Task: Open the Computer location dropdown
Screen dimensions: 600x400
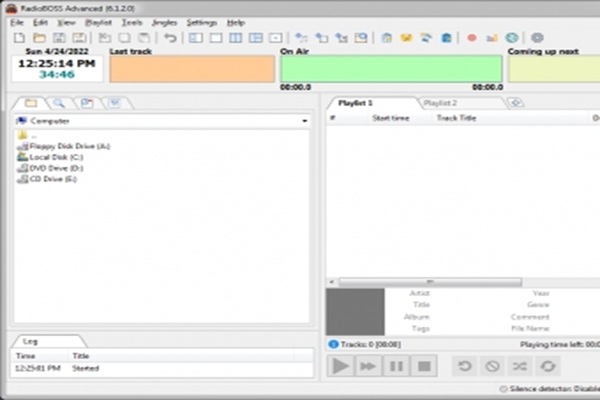Action: tap(304, 121)
